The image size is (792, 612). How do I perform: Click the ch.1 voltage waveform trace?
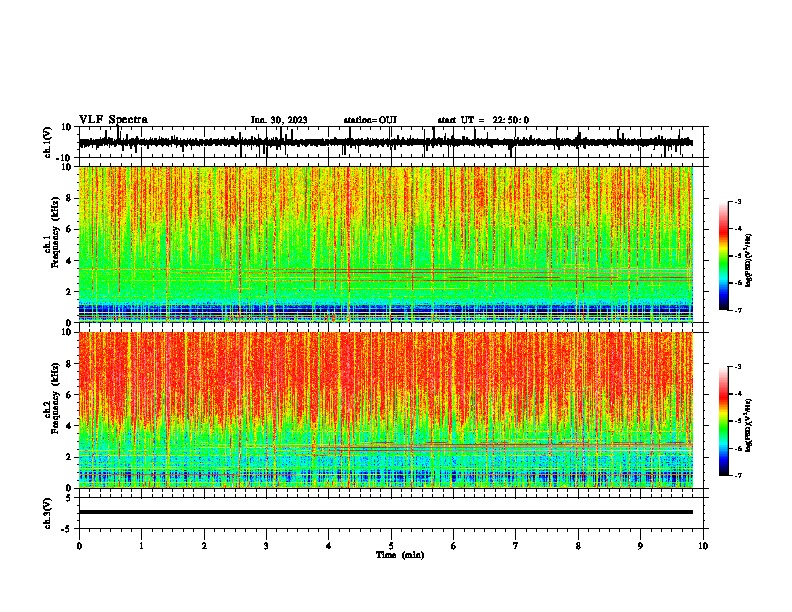coord(385,142)
